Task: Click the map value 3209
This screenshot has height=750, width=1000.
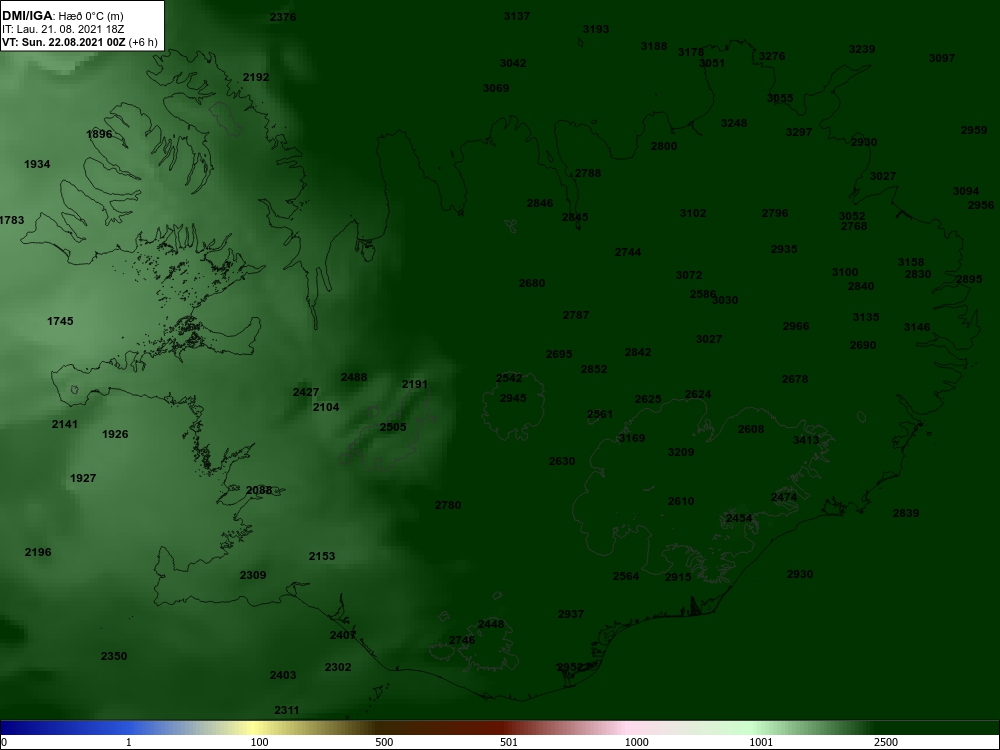Action: coord(680,452)
